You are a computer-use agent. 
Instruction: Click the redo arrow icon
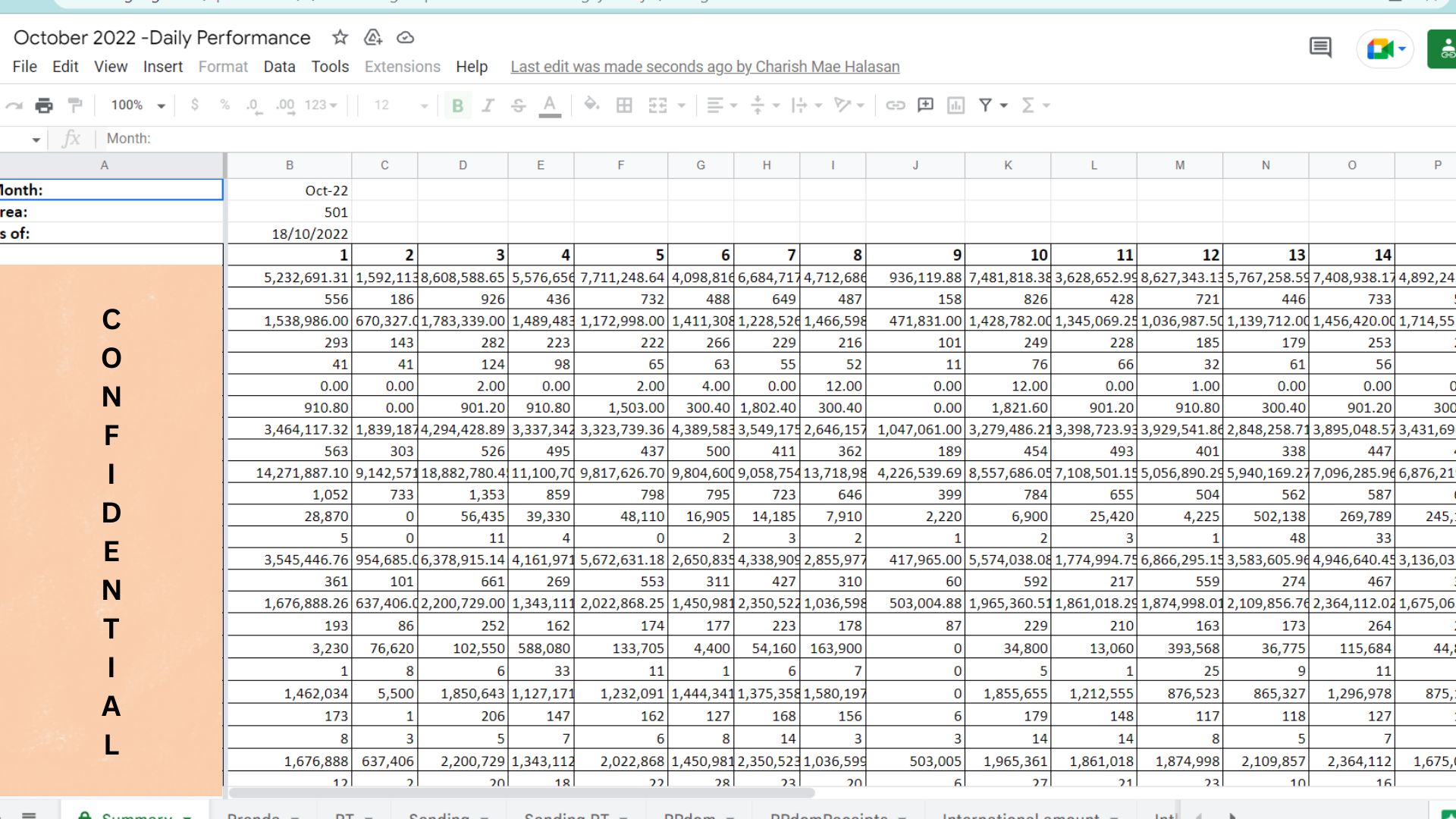pos(14,105)
